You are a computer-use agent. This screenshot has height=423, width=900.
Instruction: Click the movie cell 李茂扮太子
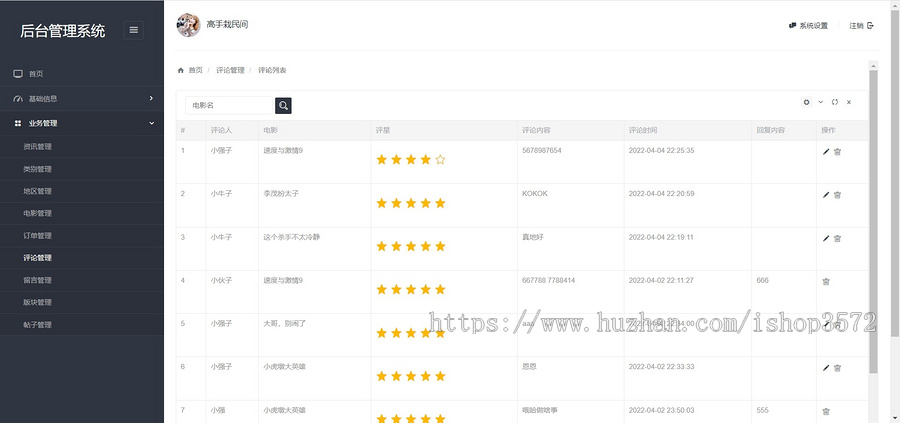coord(281,194)
